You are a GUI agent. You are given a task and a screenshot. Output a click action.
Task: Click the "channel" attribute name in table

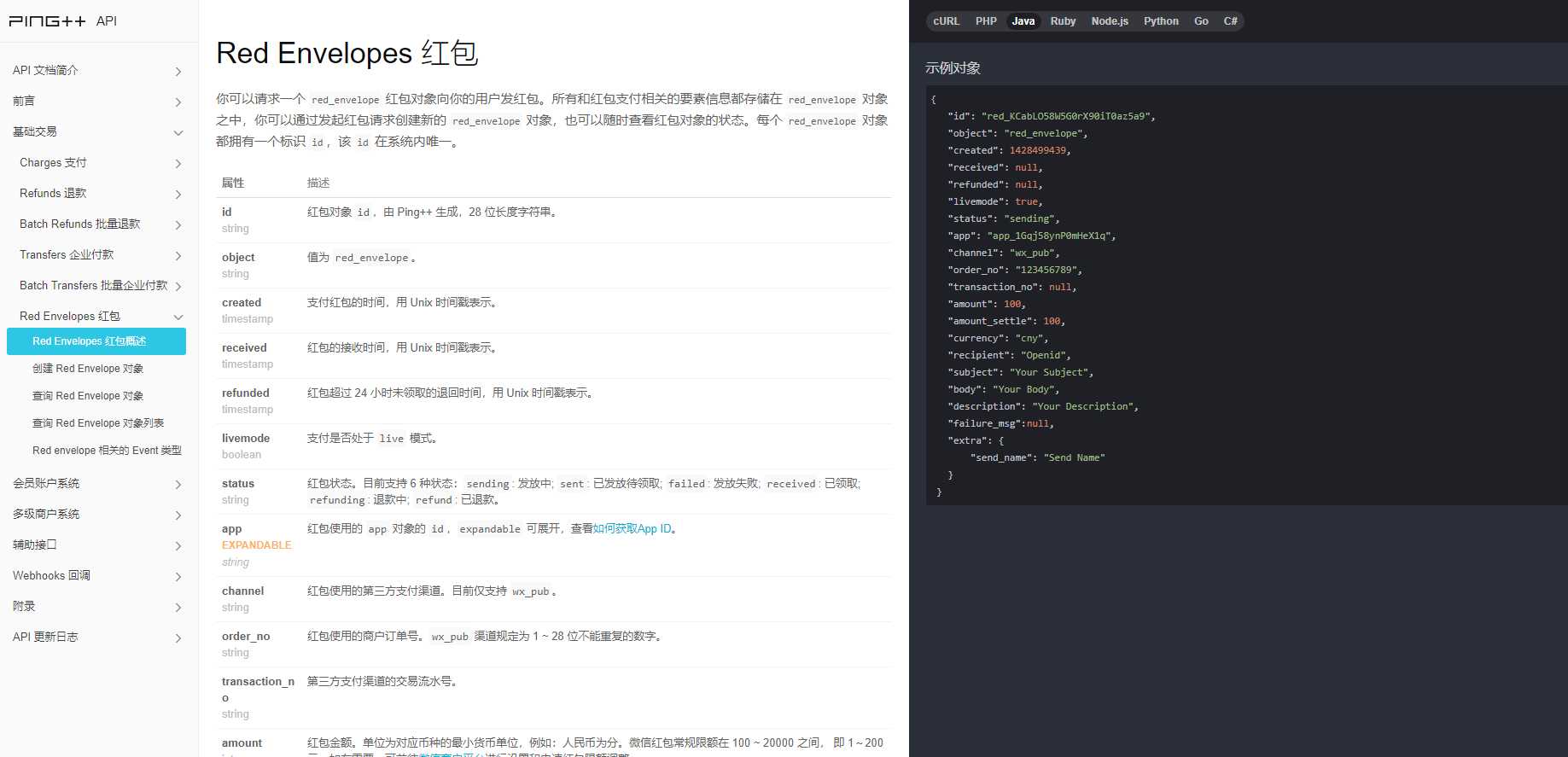243,591
